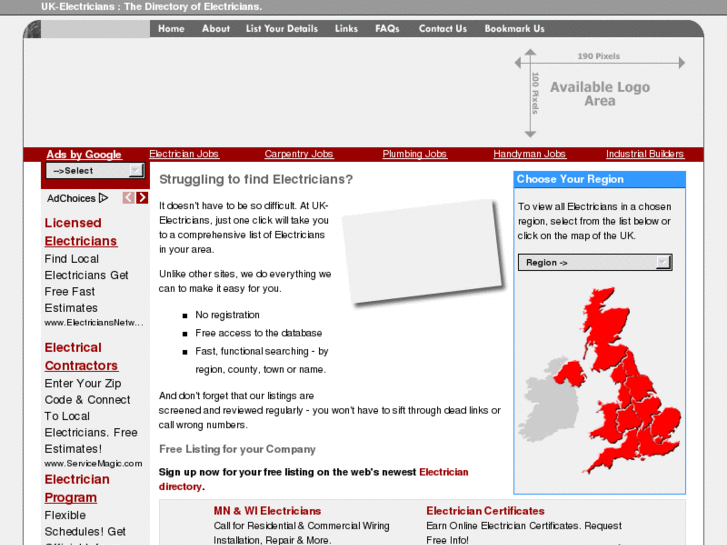Visit the Industrial Builders link
The image size is (727, 545).
pyautogui.click(x=645, y=154)
